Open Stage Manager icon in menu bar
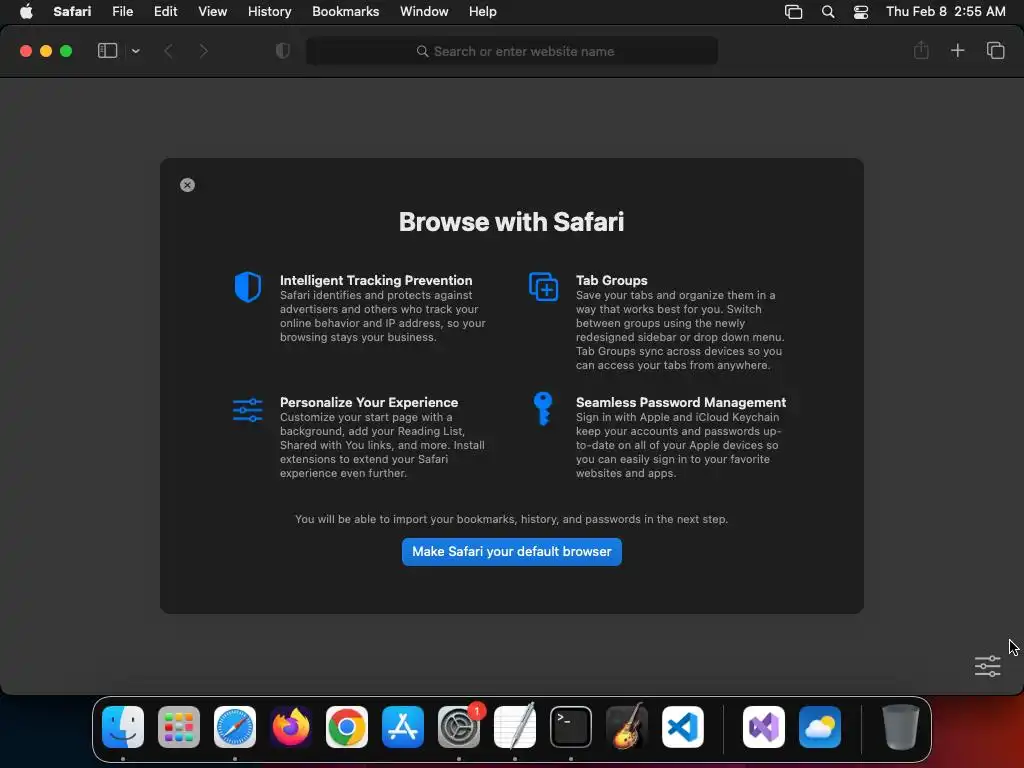 [x=793, y=12]
